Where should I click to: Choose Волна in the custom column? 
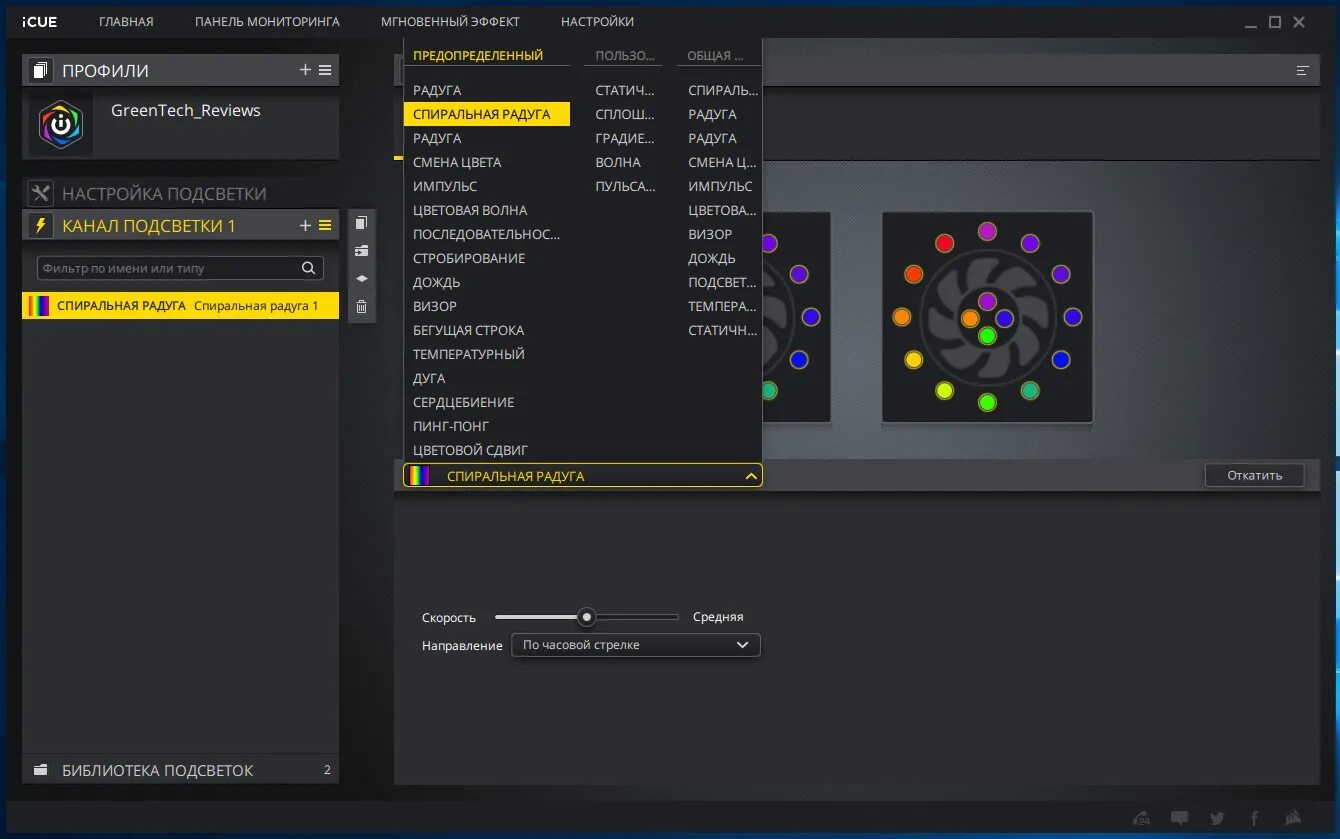tap(618, 162)
